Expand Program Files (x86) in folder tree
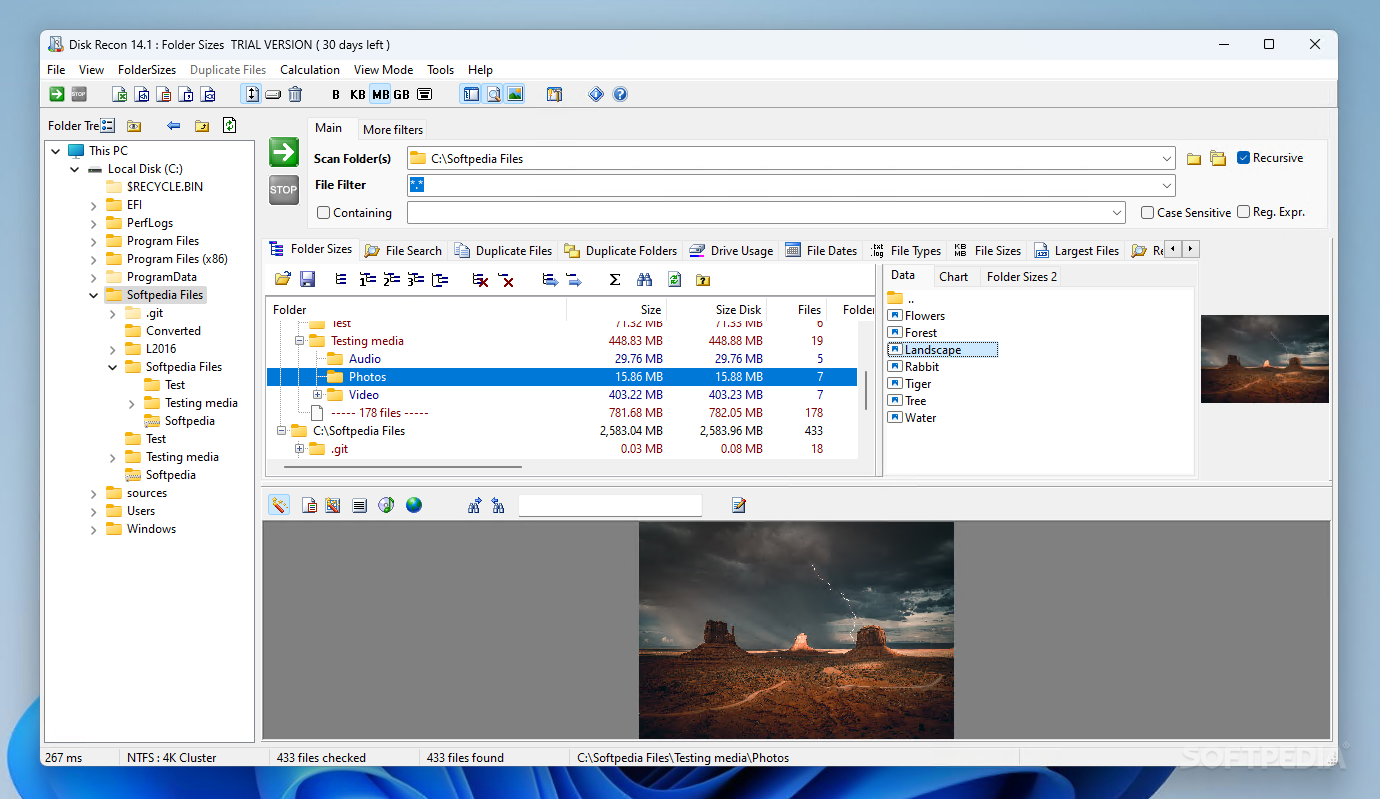The height and width of the screenshot is (799, 1380). tap(93, 259)
